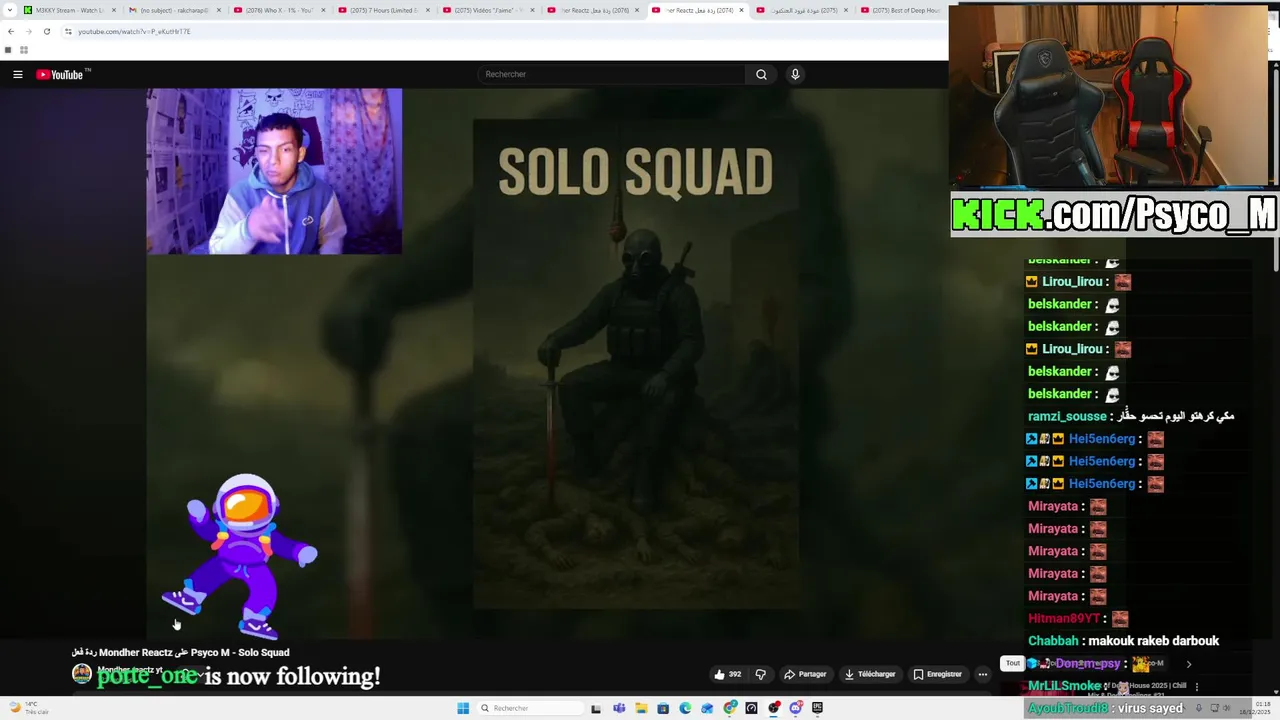This screenshot has height=720, width=1280.
Task: Open the clock and date panel
Action: tap(1255, 708)
